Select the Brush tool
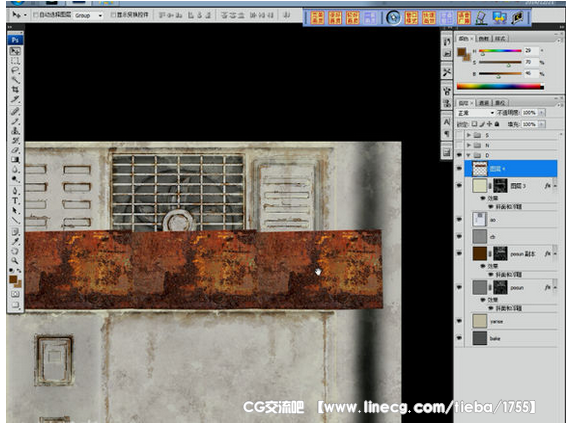Viewport: 568px width, 424px height. (x=15, y=121)
